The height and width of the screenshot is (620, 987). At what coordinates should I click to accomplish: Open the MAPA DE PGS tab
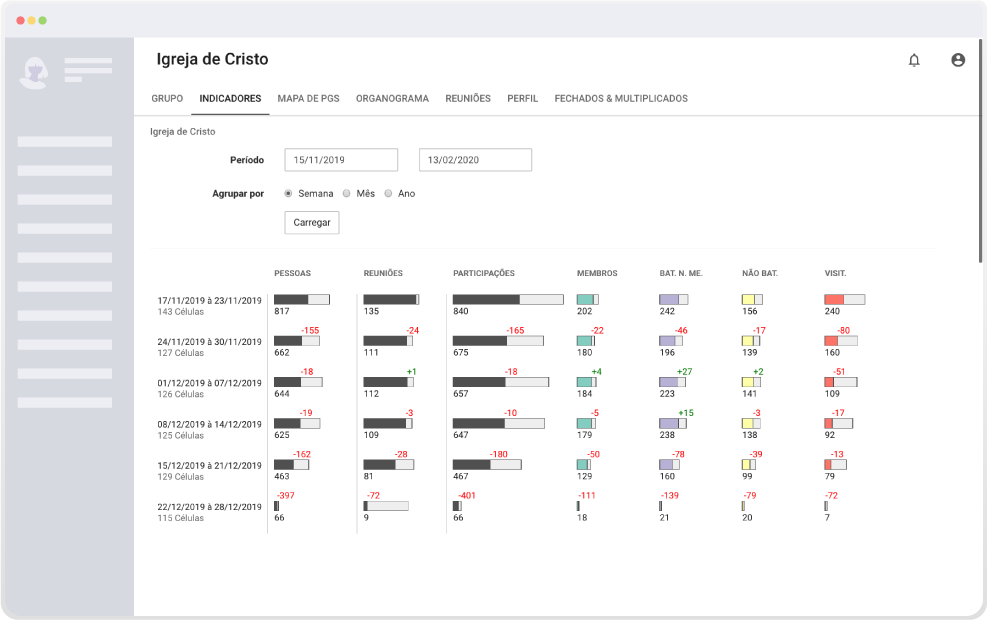308,98
